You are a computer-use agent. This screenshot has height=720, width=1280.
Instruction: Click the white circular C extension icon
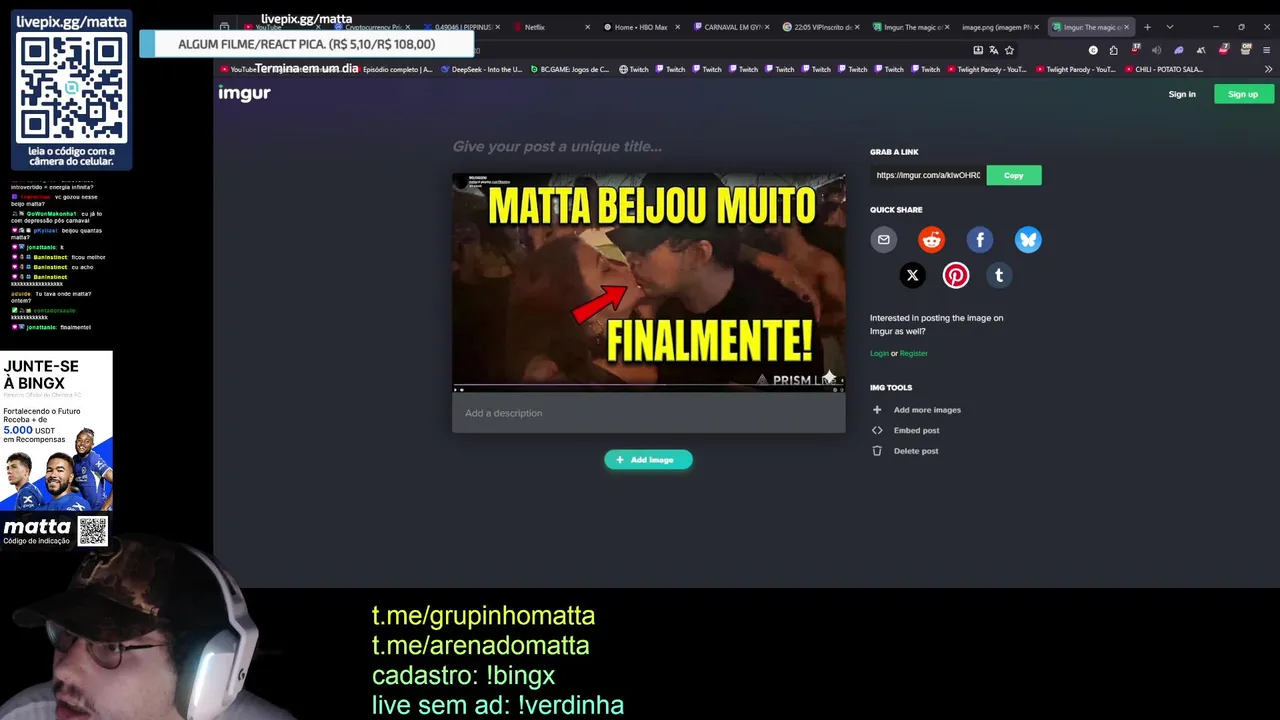(1093, 50)
